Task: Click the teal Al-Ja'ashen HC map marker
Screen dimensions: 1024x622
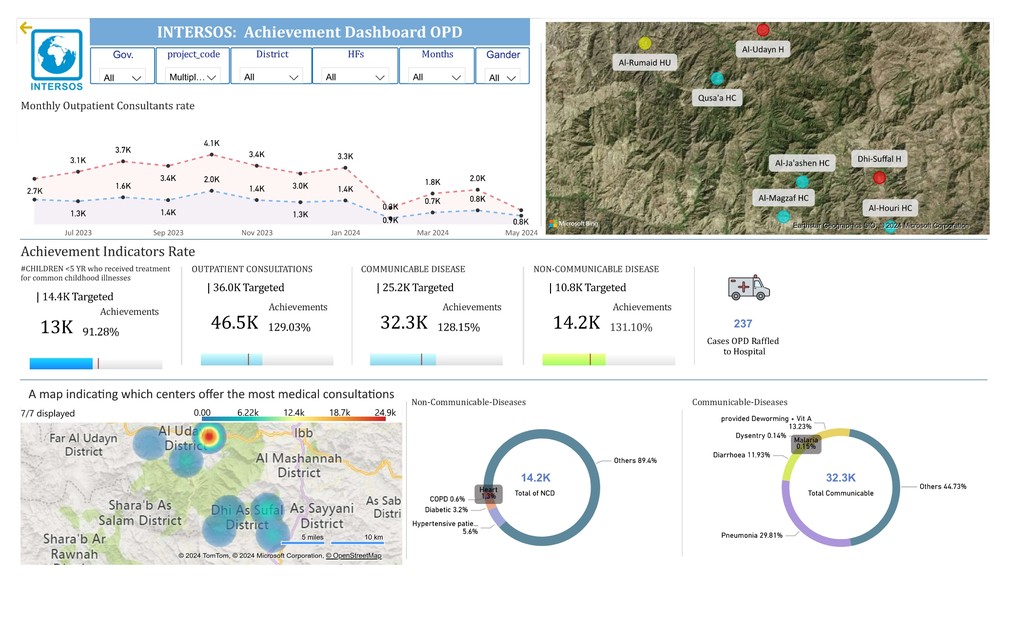Action: pos(802,181)
